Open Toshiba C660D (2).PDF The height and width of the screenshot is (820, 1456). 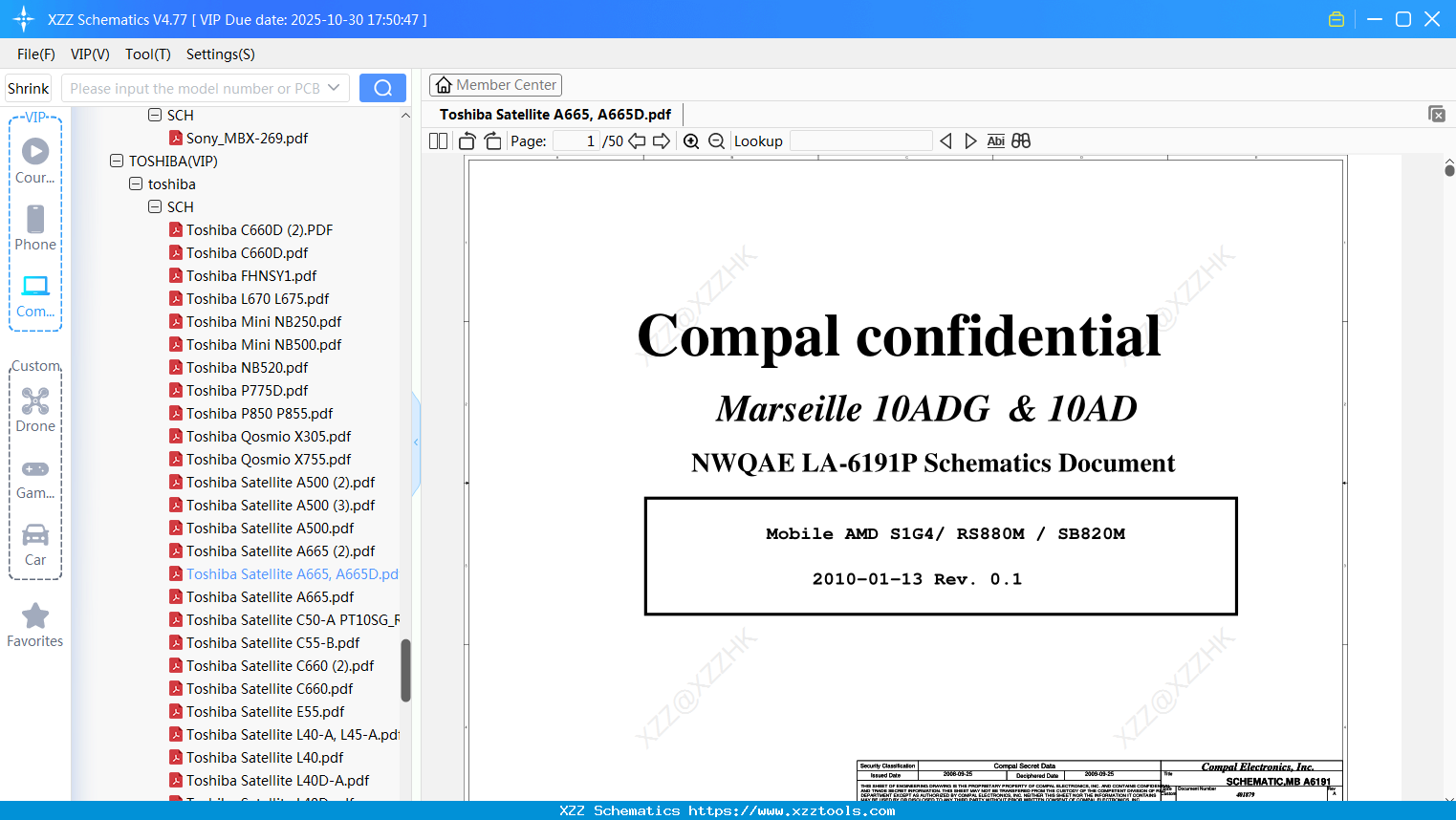click(259, 229)
